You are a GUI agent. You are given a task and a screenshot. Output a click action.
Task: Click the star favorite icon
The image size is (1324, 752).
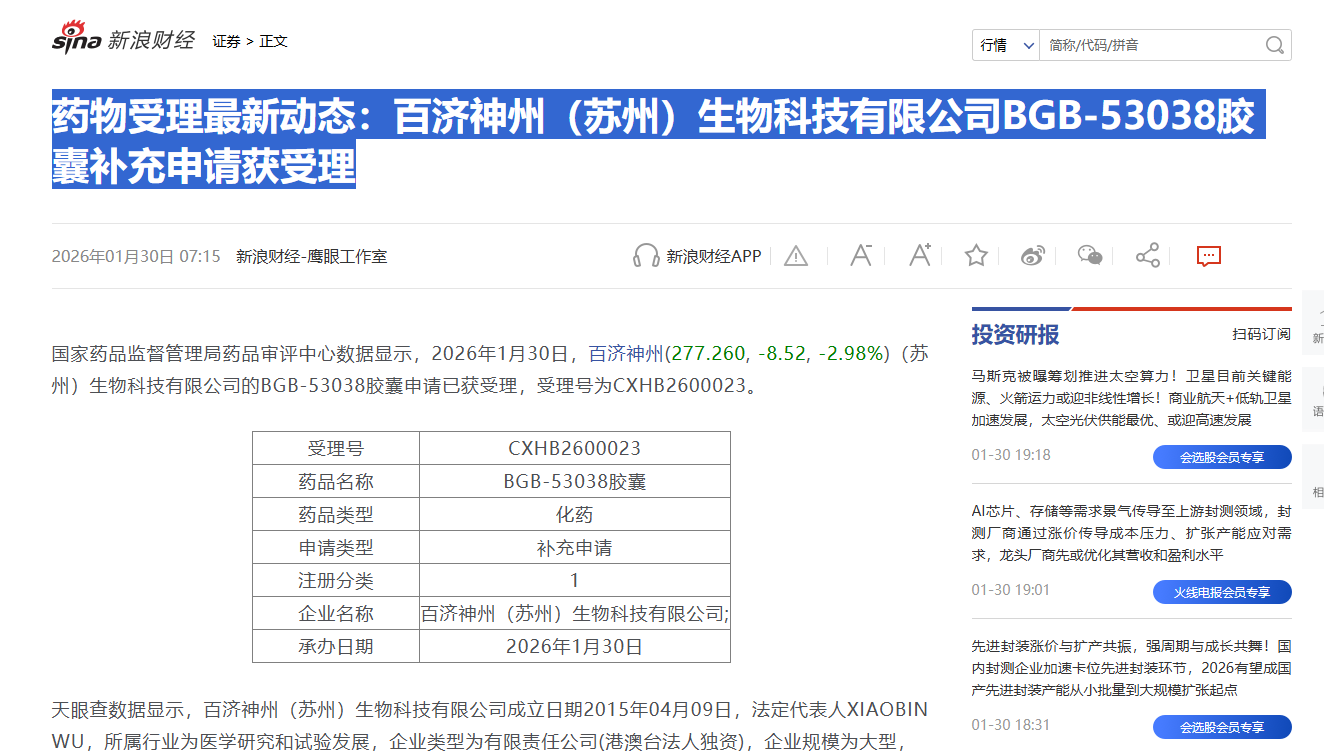pos(976,255)
